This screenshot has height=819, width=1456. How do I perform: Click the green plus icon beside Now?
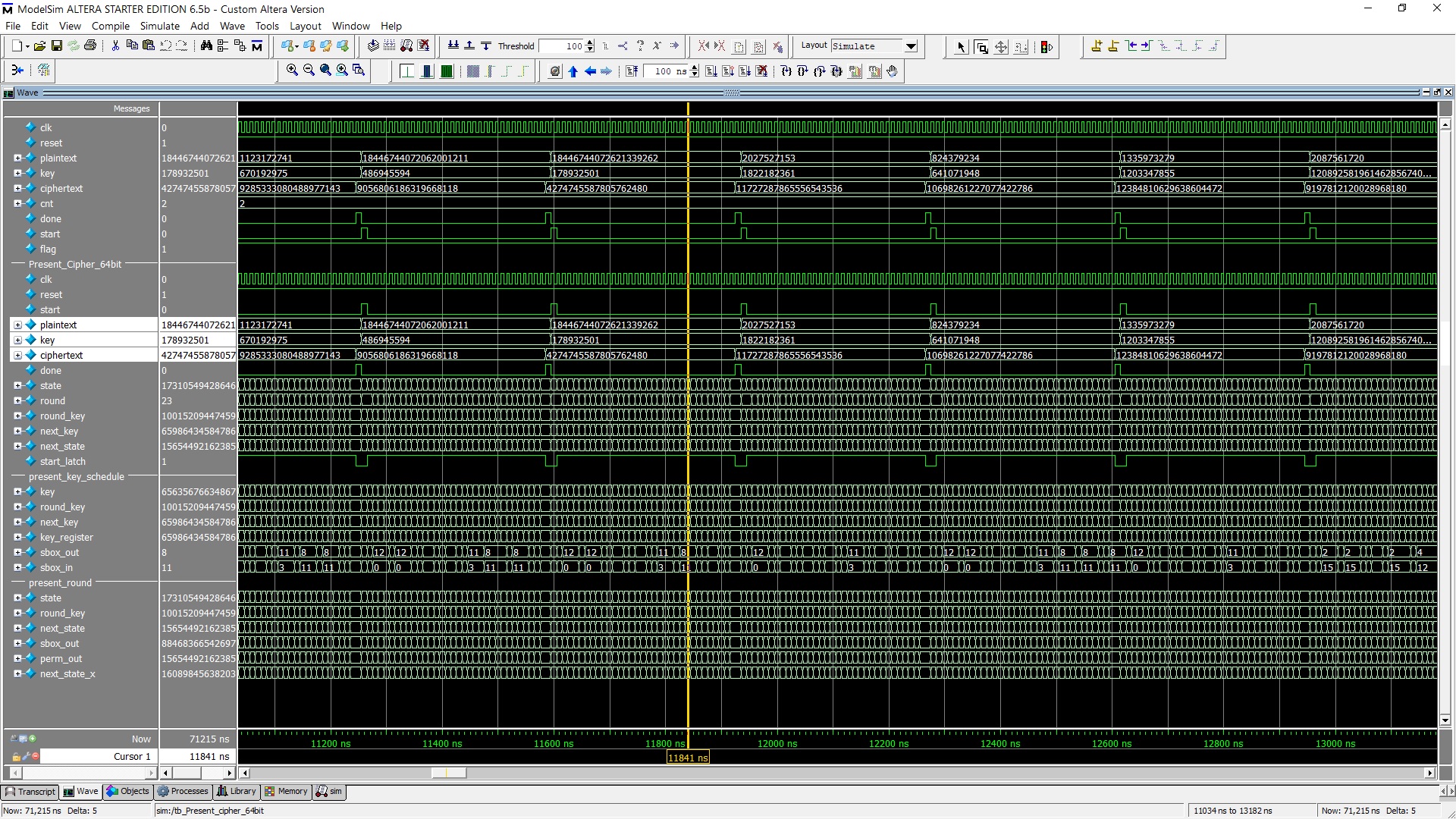tap(32, 739)
